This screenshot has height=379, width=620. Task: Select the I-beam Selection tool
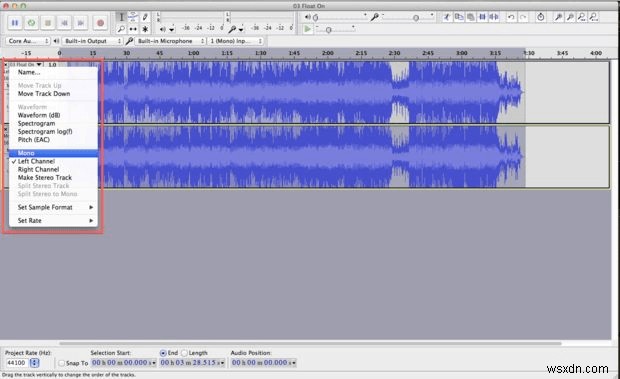[121, 17]
